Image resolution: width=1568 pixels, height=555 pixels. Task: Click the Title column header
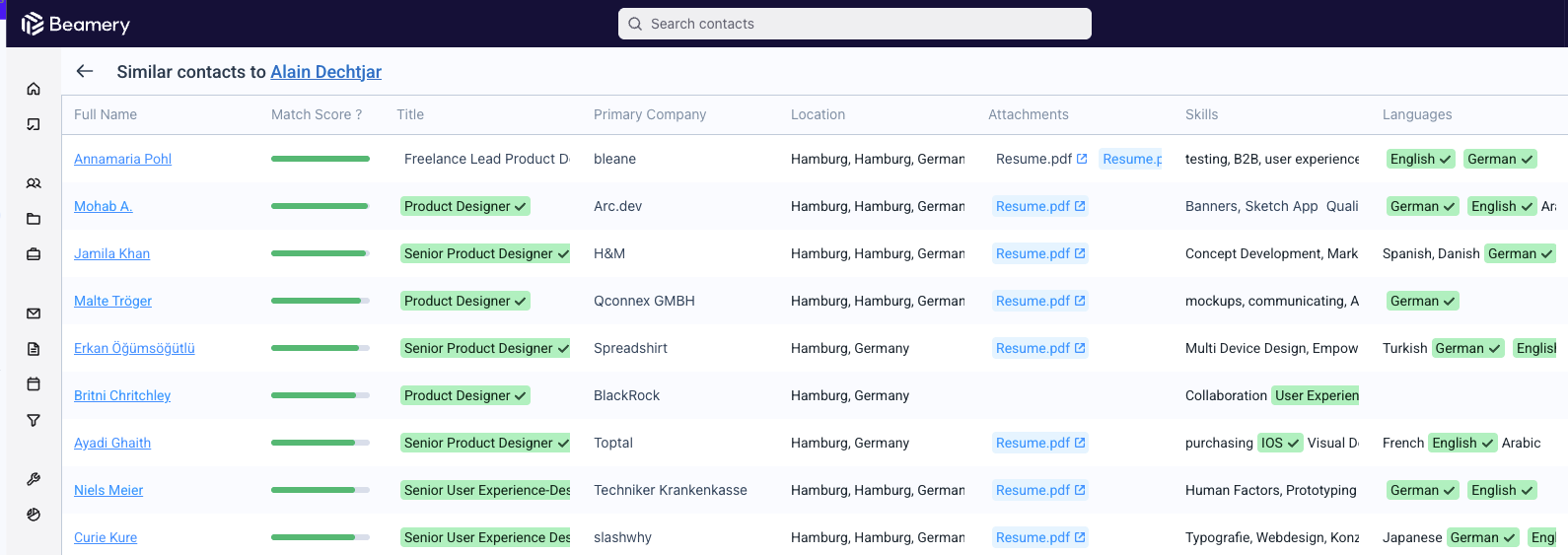(410, 114)
